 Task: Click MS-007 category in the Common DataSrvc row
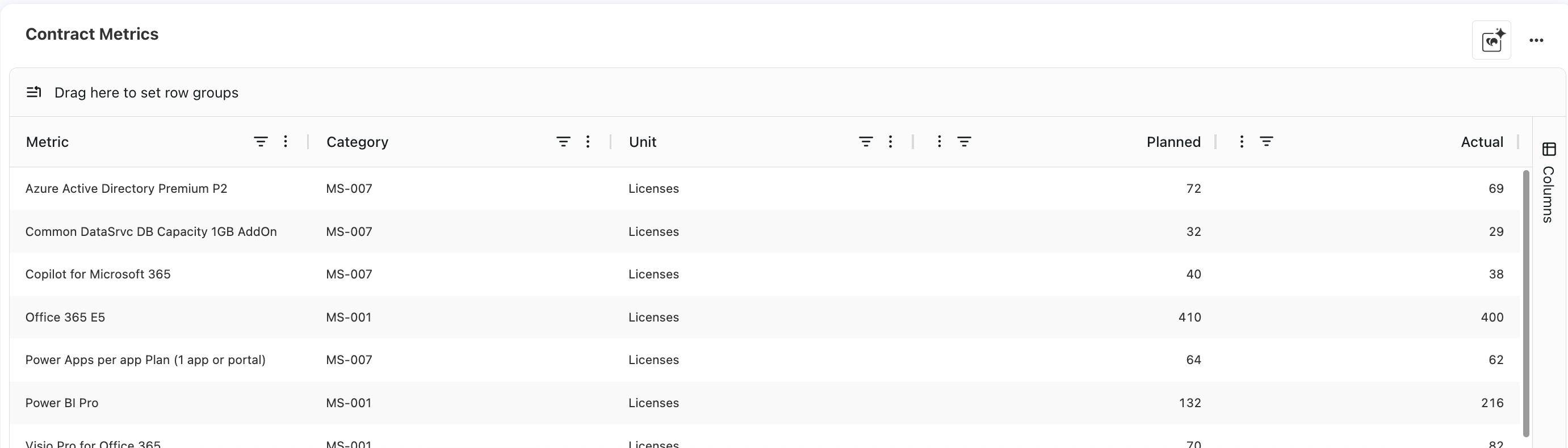[x=349, y=231]
